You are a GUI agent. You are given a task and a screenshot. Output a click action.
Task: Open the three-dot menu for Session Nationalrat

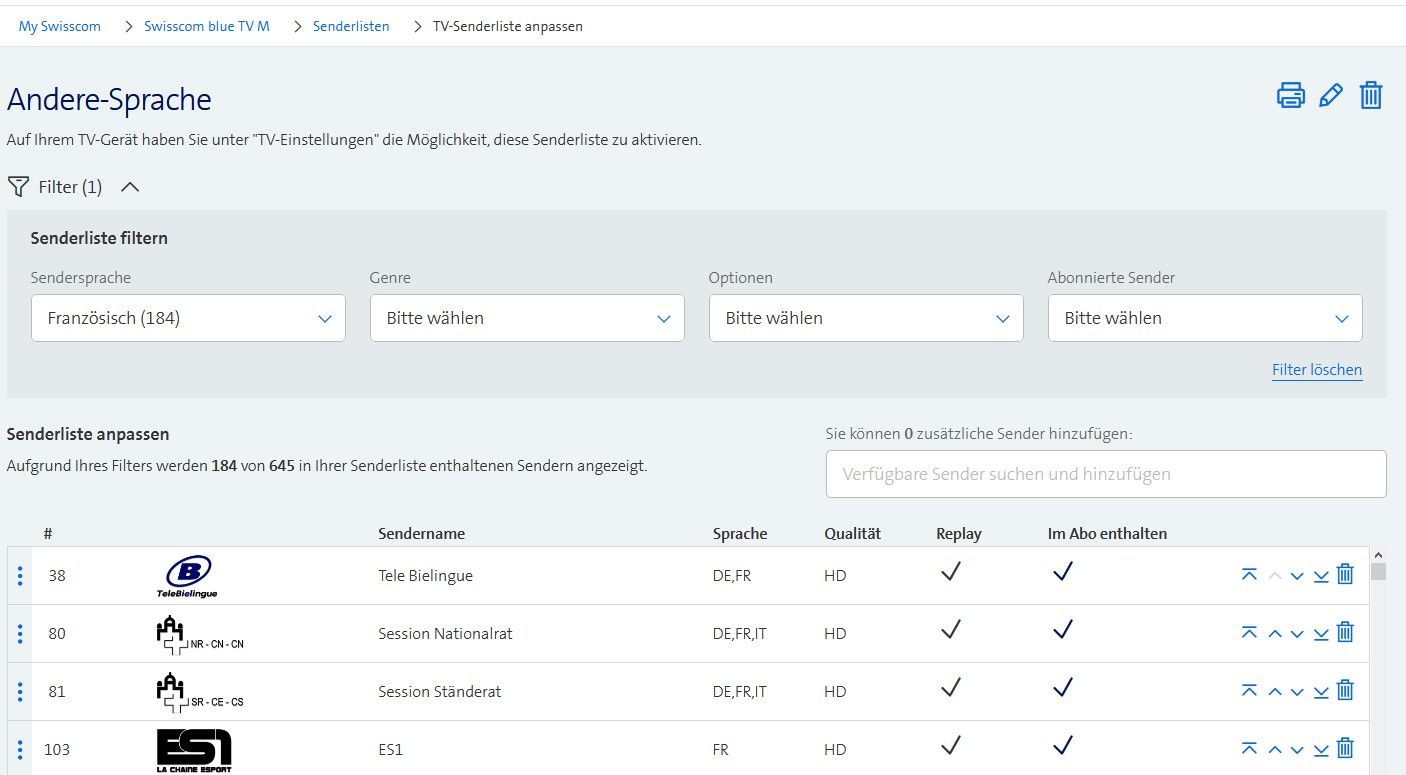pyautogui.click(x=19, y=634)
